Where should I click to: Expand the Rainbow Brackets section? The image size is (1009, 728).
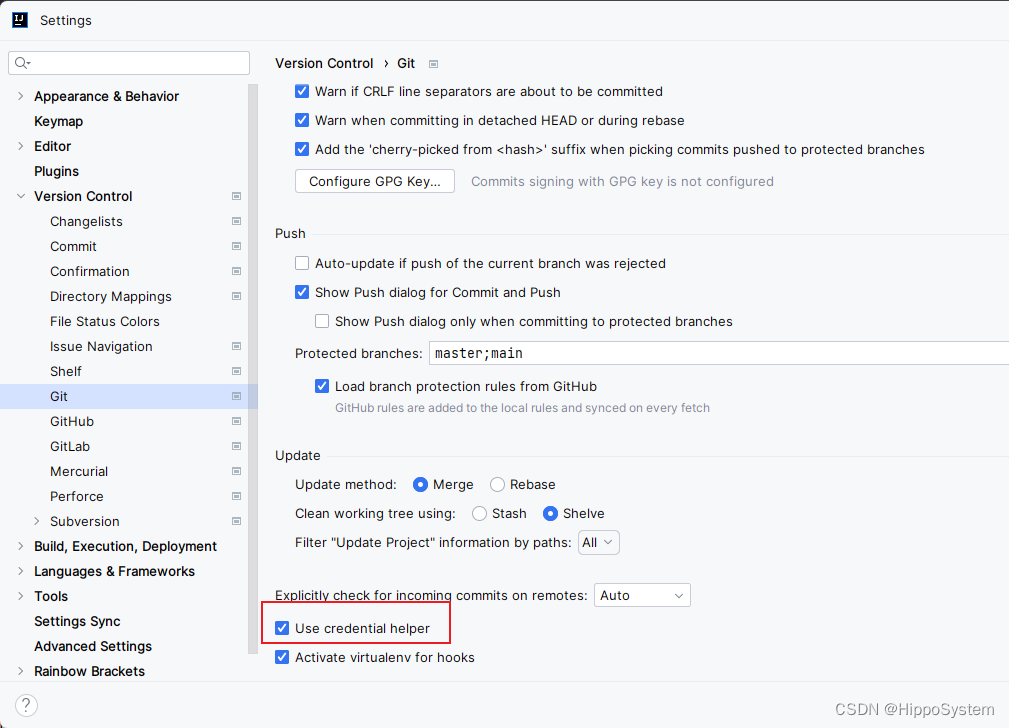[21, 671]
